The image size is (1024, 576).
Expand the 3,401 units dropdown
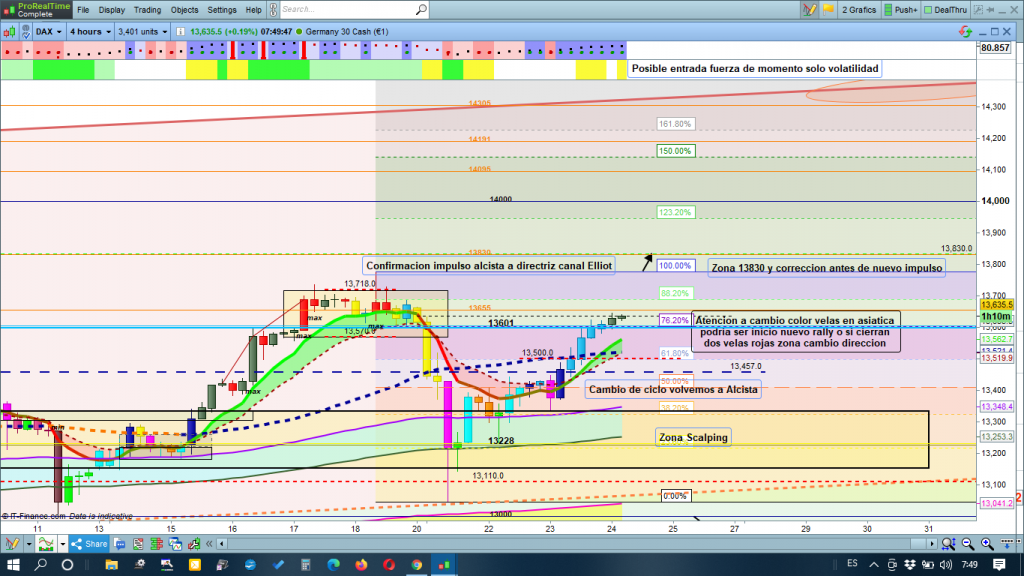point(141,31)
